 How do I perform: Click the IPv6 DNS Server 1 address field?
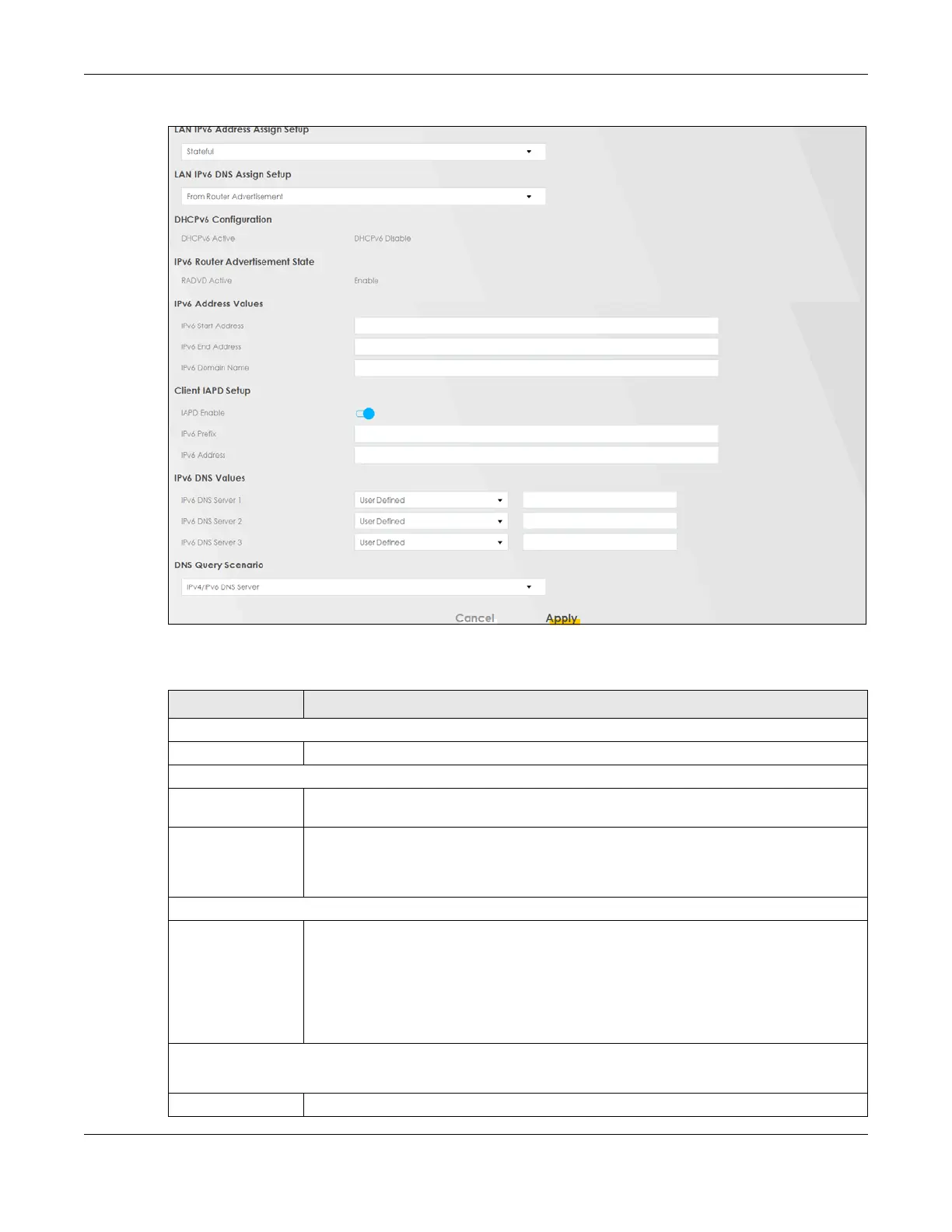[600, 500]
